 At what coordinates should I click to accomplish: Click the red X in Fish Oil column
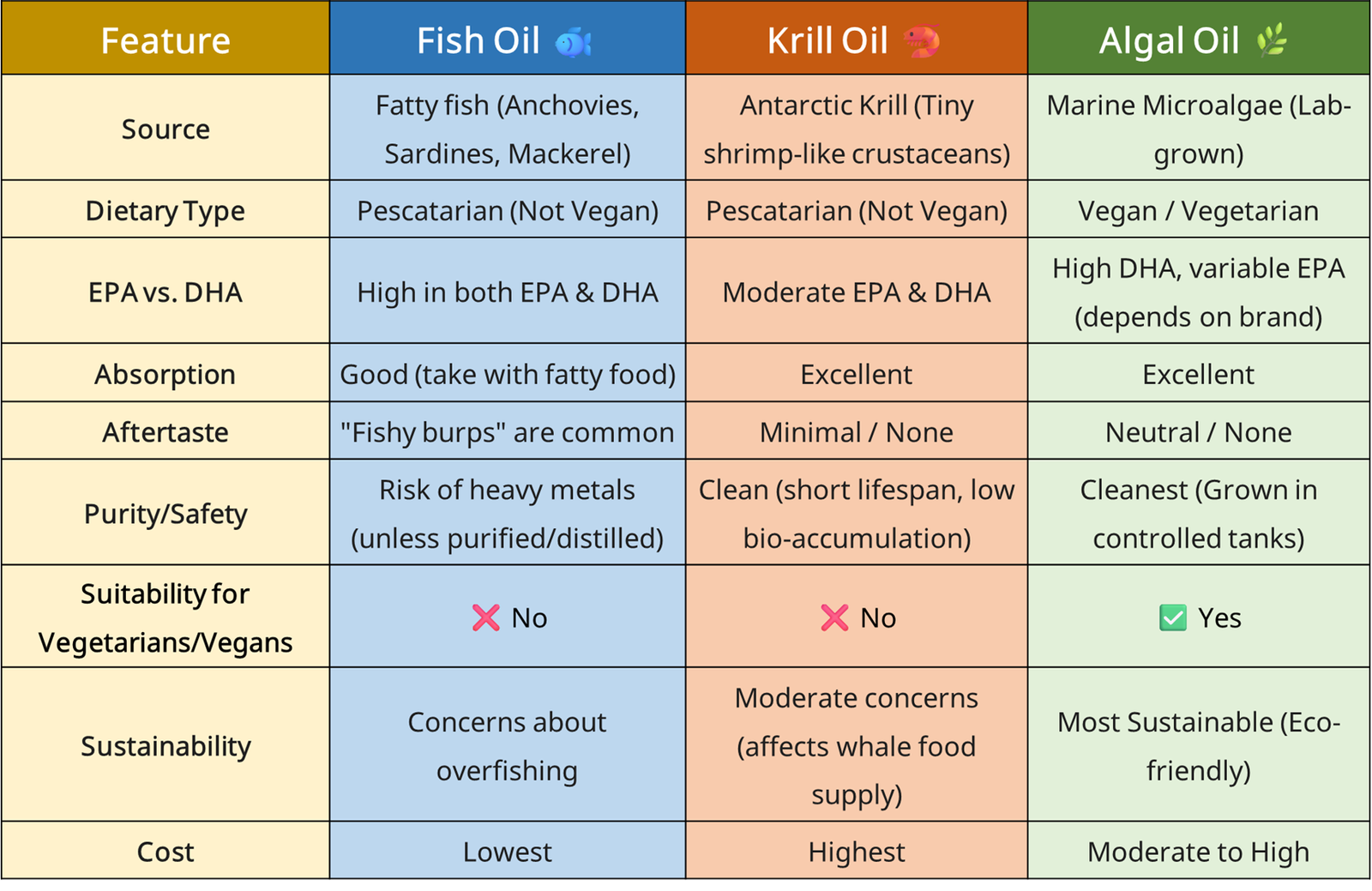coord(485,617)
